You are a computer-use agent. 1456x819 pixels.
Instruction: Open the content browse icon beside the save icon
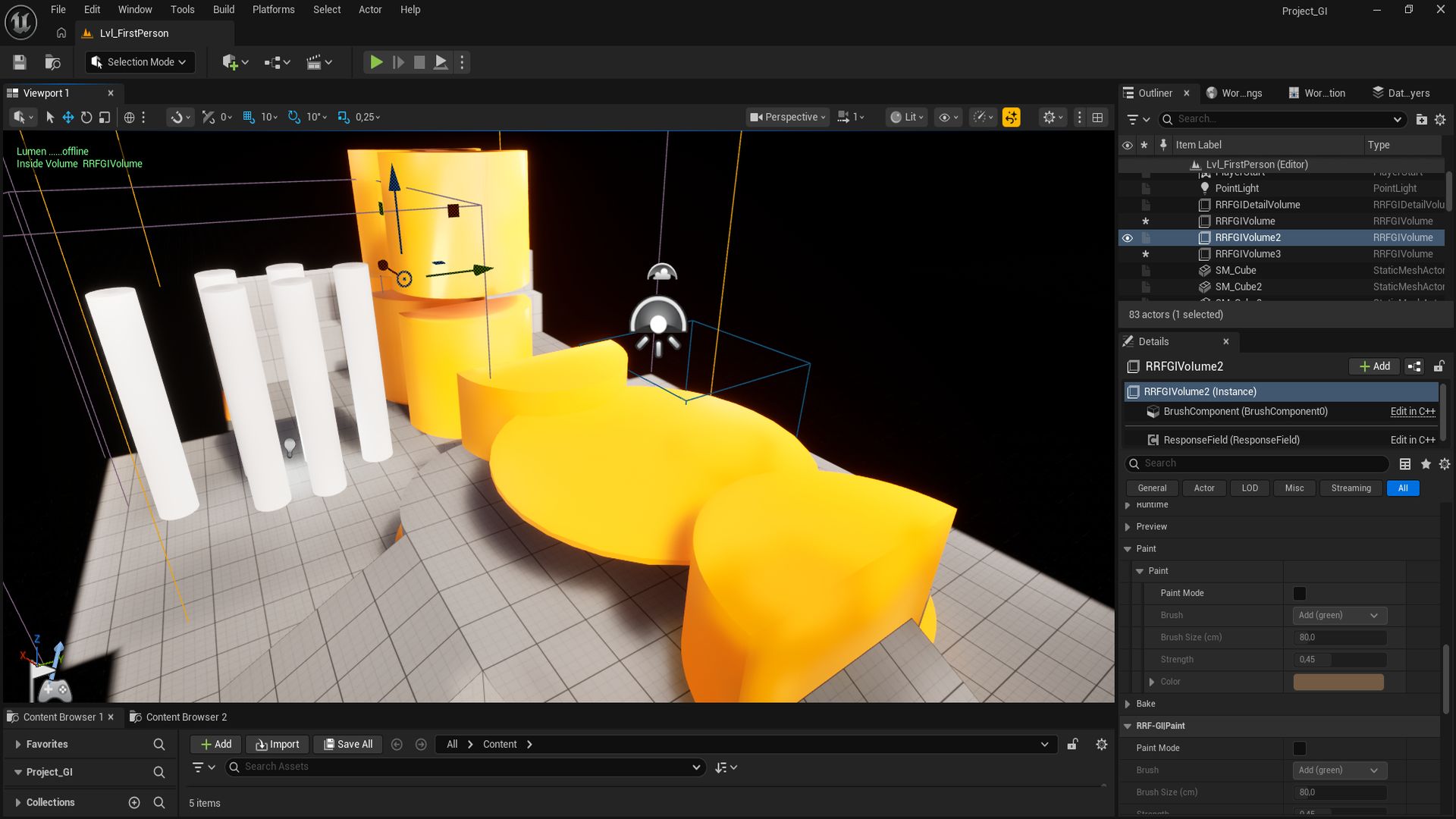(x=52, y=62)
